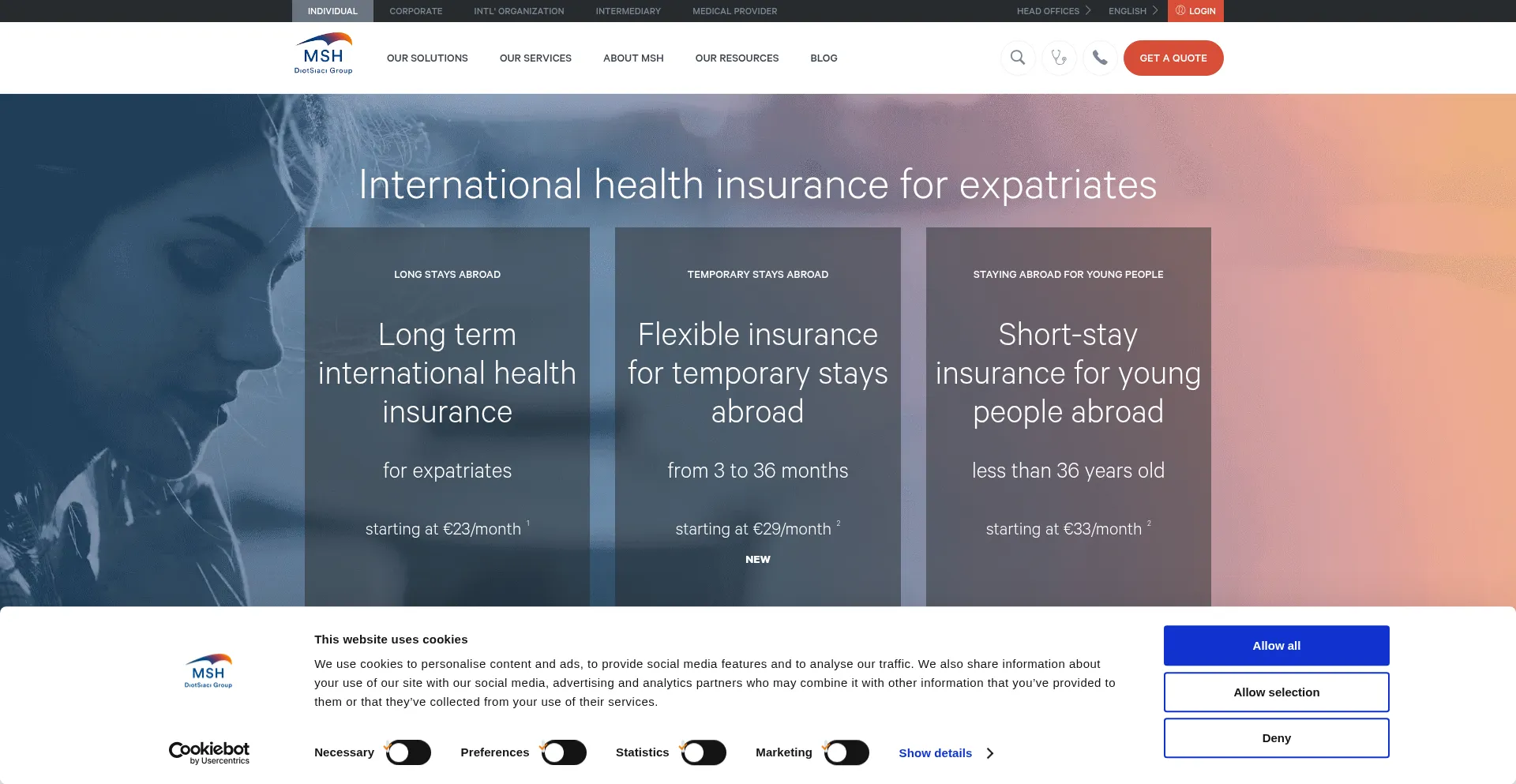Click the Allow all cookies button
1516x784 pixels.
[1276, 646]
